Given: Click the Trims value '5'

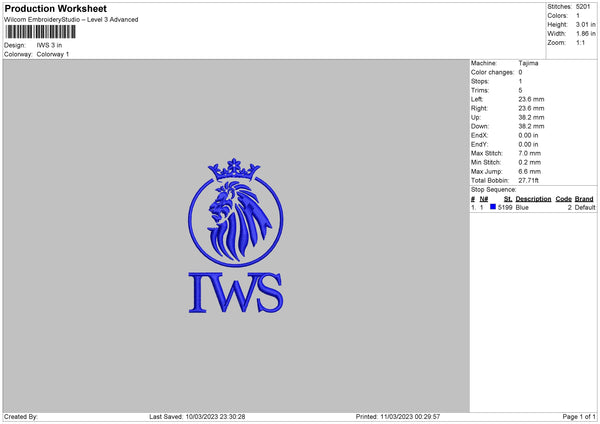Looking at the screenshot, I should pyautogui.click(x=520, y=90).
